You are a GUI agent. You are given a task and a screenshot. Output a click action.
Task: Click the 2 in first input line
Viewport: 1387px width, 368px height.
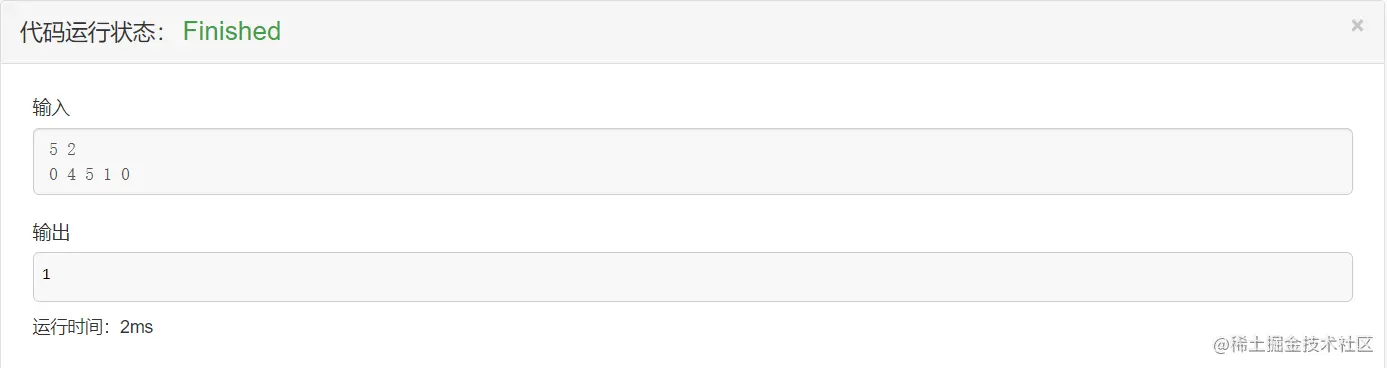(71, 150)
